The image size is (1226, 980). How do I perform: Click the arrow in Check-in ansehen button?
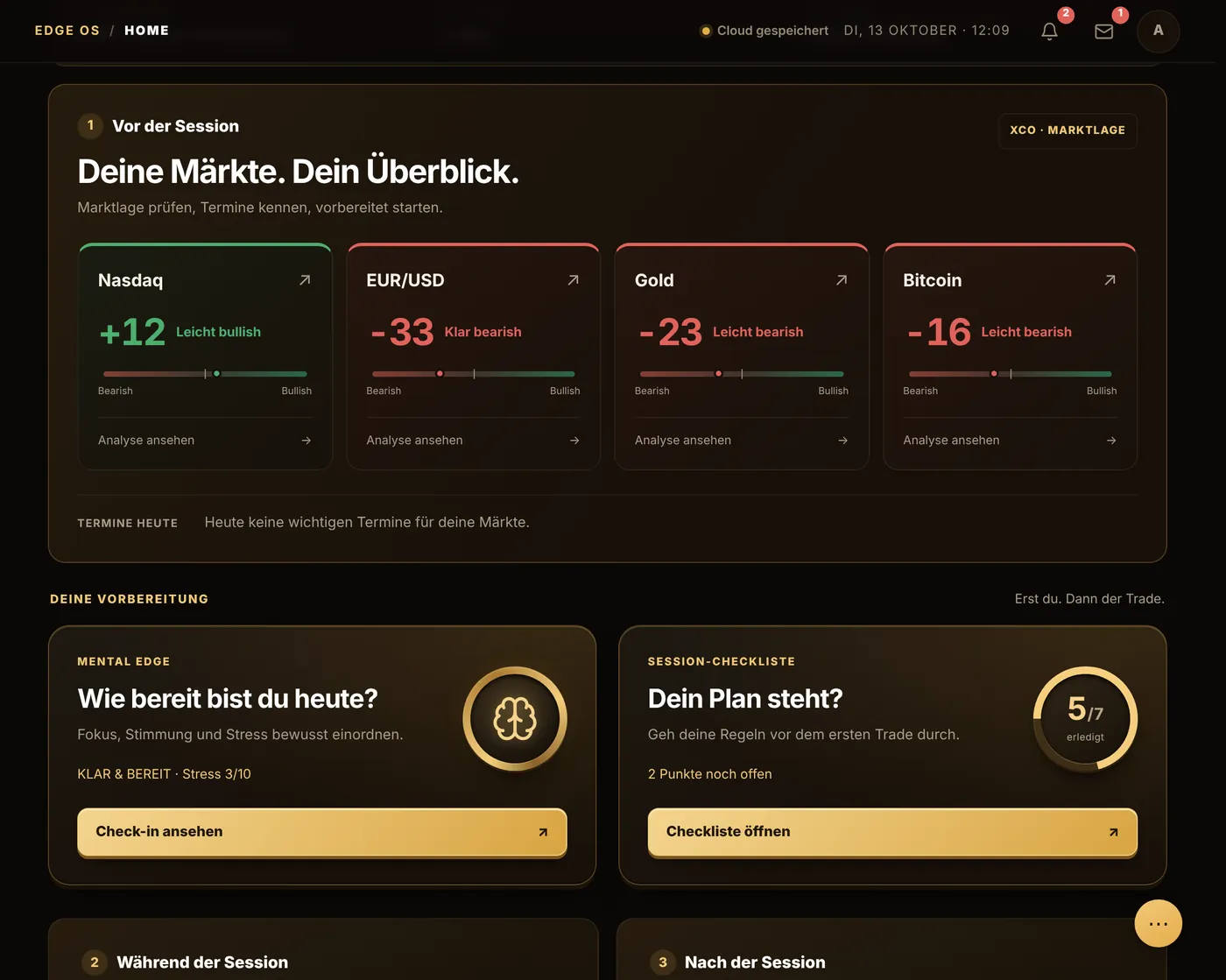point(543,832)
